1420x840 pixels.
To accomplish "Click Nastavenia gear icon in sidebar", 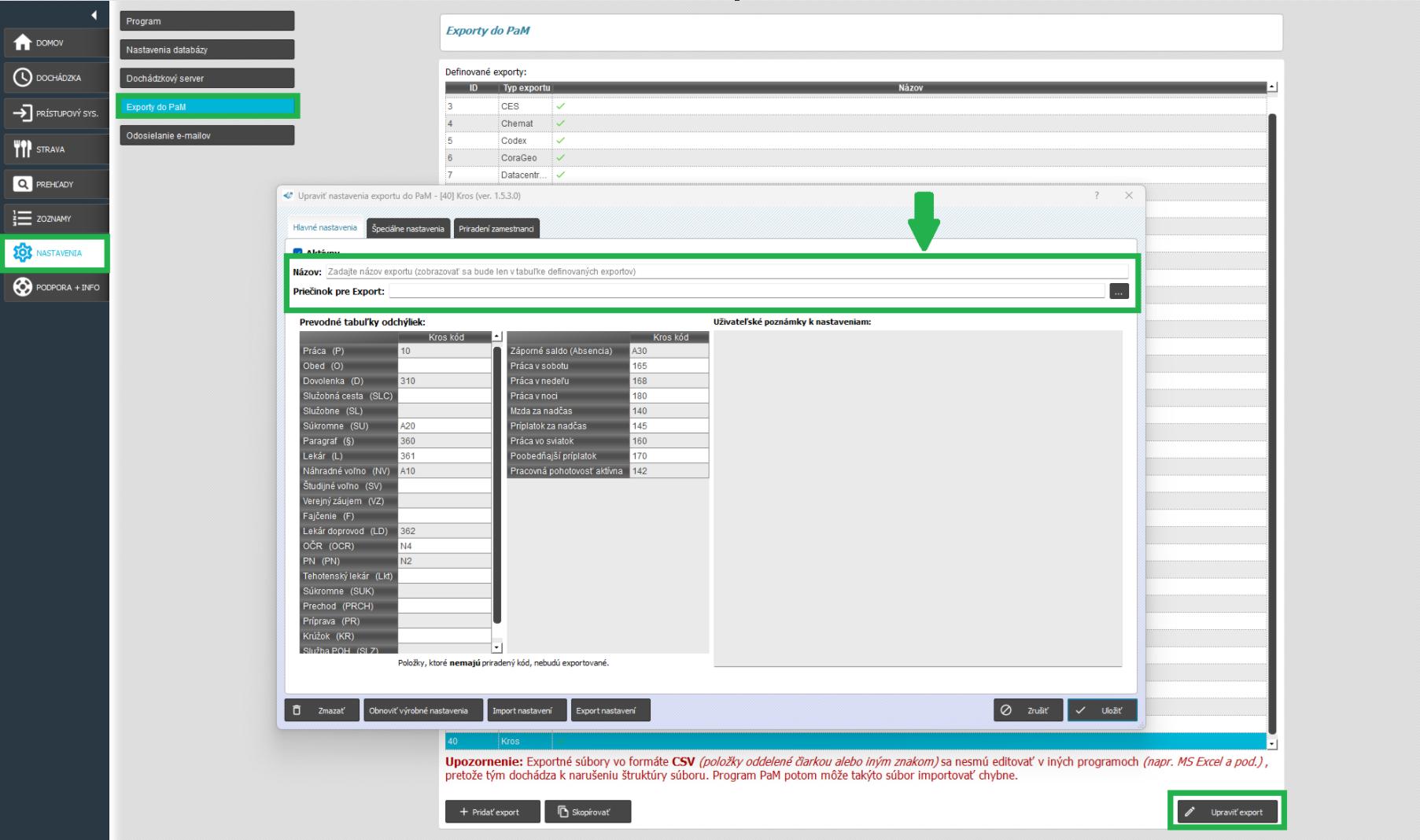I will [23, 253].
